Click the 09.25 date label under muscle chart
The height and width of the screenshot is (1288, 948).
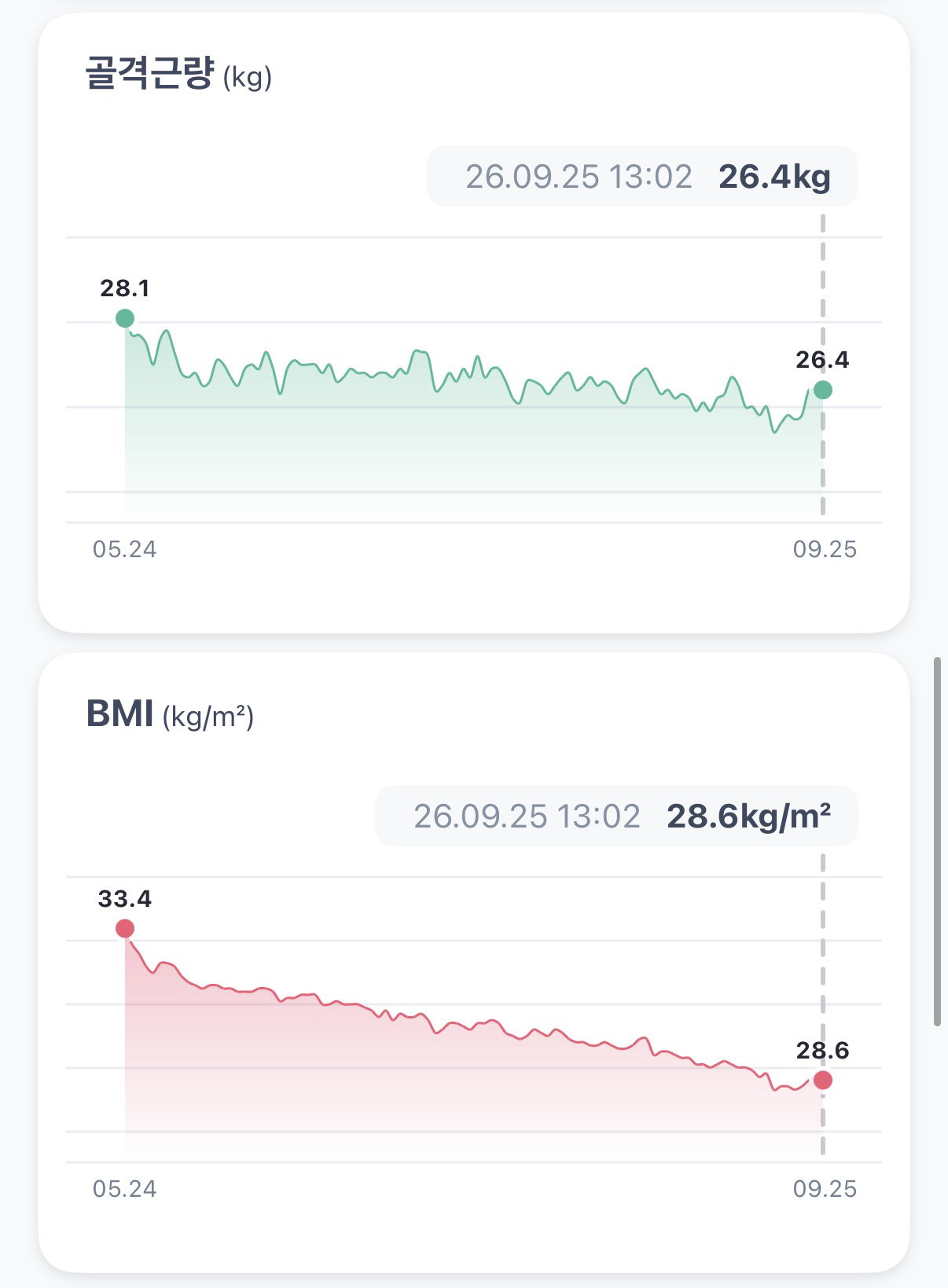tap(825, 549)
